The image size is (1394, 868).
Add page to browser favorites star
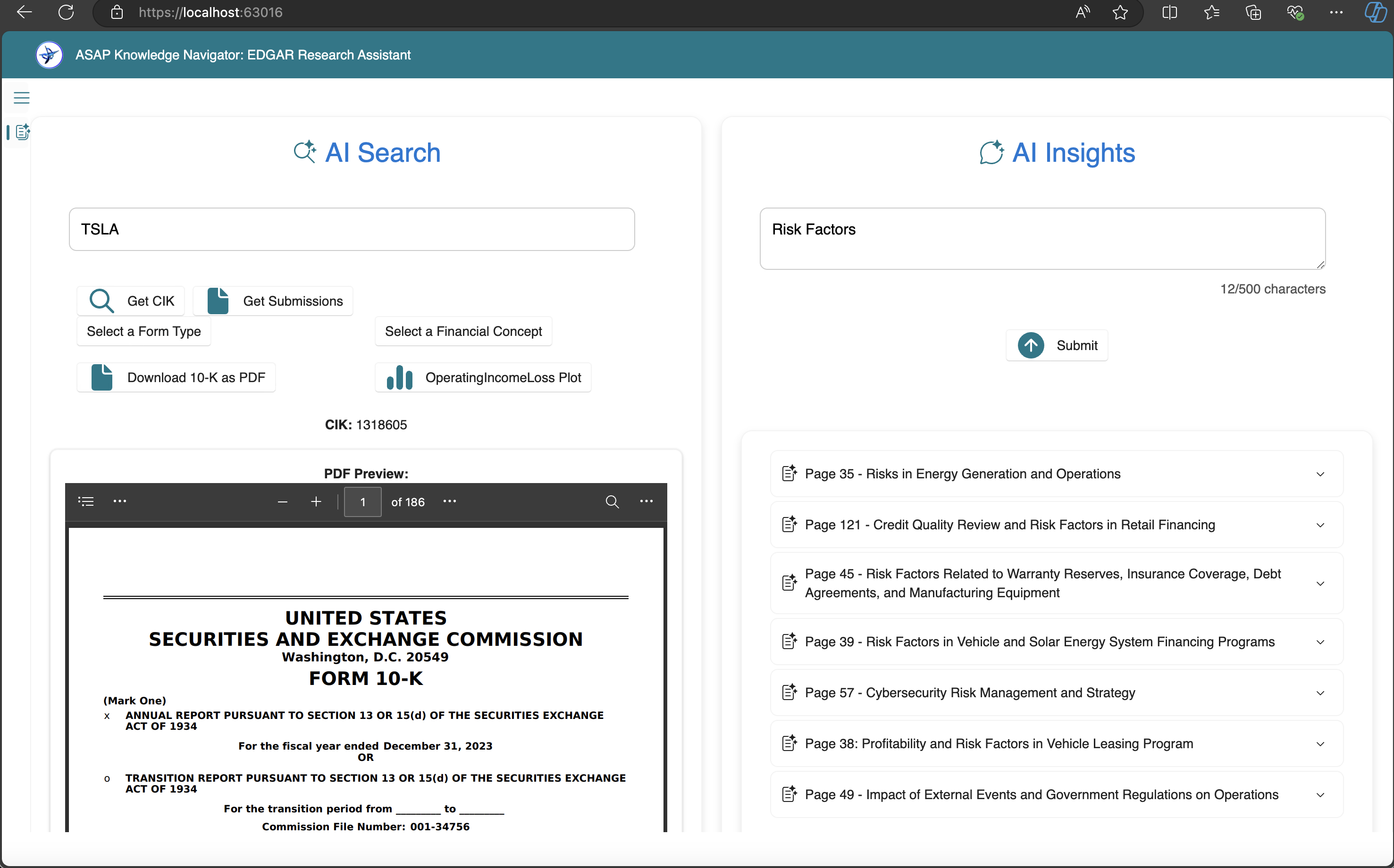1119,13
